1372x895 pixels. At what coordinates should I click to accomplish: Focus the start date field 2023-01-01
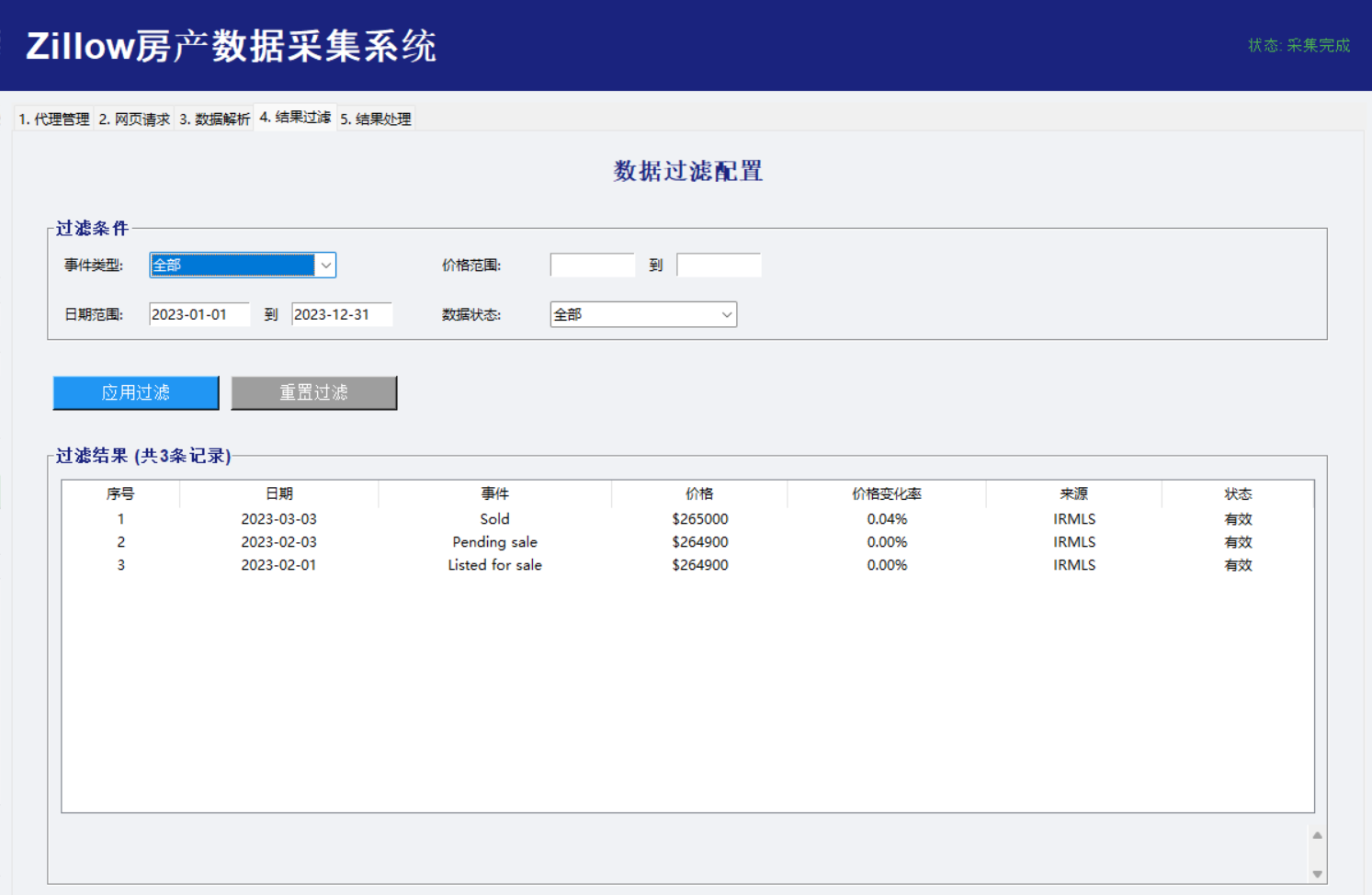click(x=199, y=315)
